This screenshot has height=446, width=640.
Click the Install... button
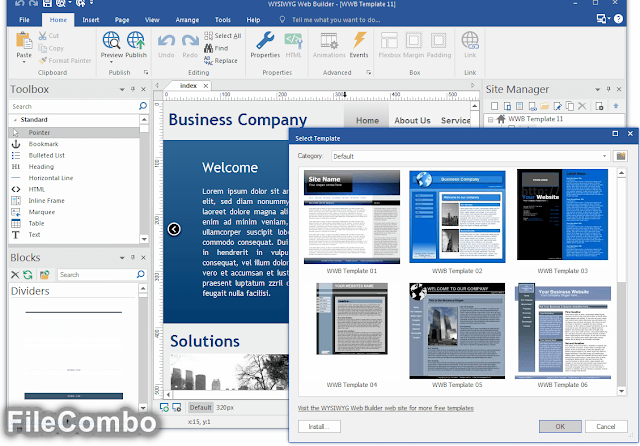pos(319,426)
